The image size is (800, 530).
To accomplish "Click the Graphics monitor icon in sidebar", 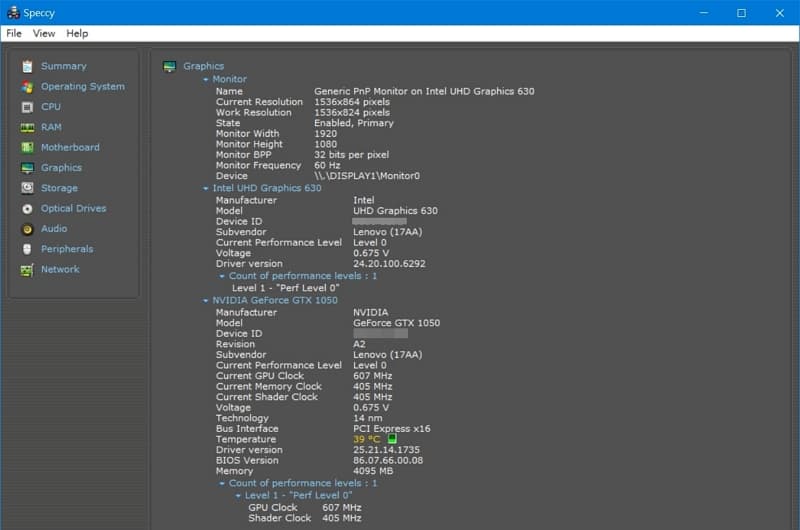I will click(x=28, y=168).
